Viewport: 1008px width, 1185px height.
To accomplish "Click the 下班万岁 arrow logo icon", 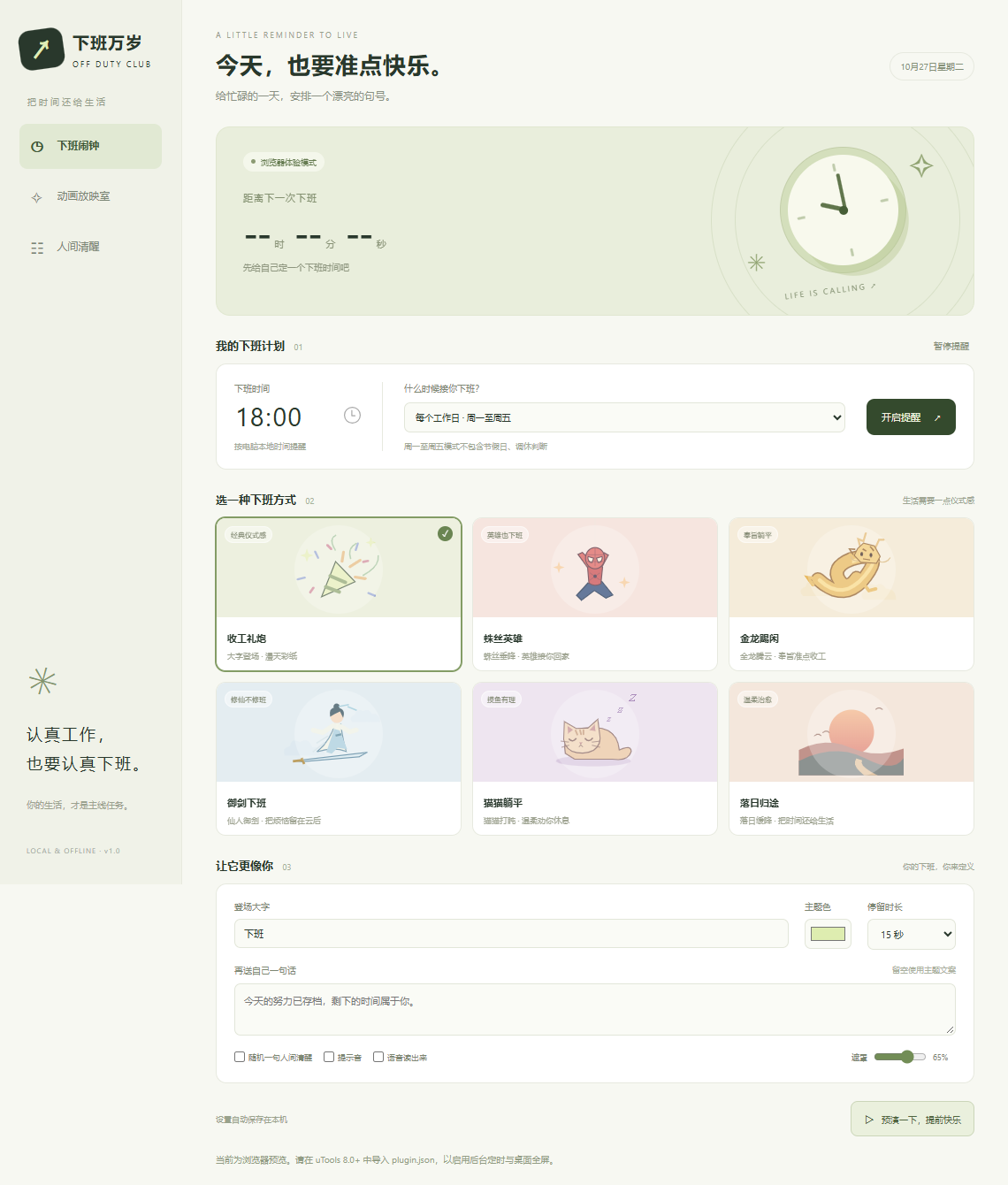I will (42, 50).
